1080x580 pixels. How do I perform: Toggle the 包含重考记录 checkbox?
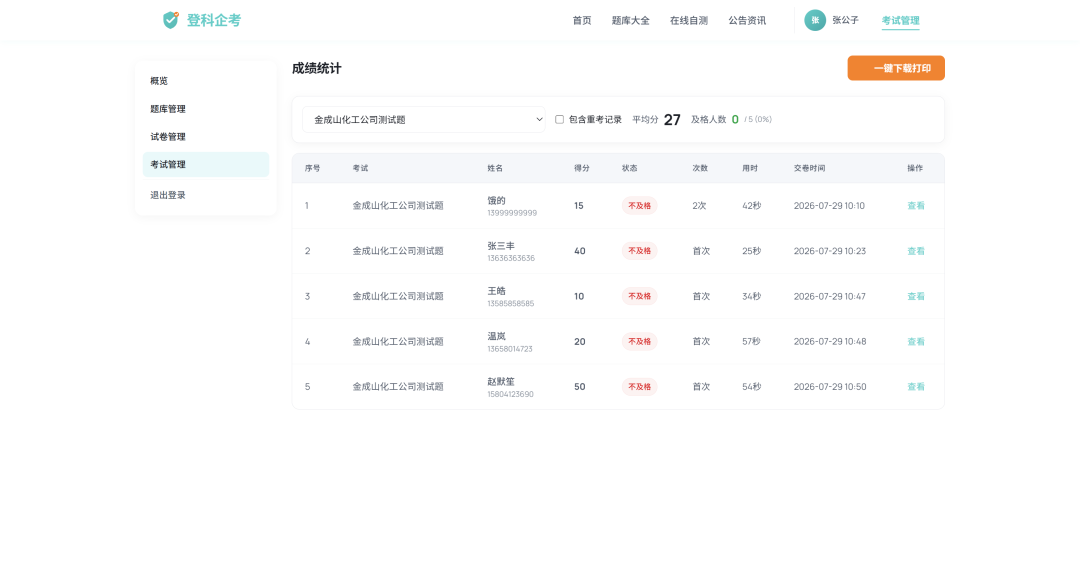[x=559, y=119]
